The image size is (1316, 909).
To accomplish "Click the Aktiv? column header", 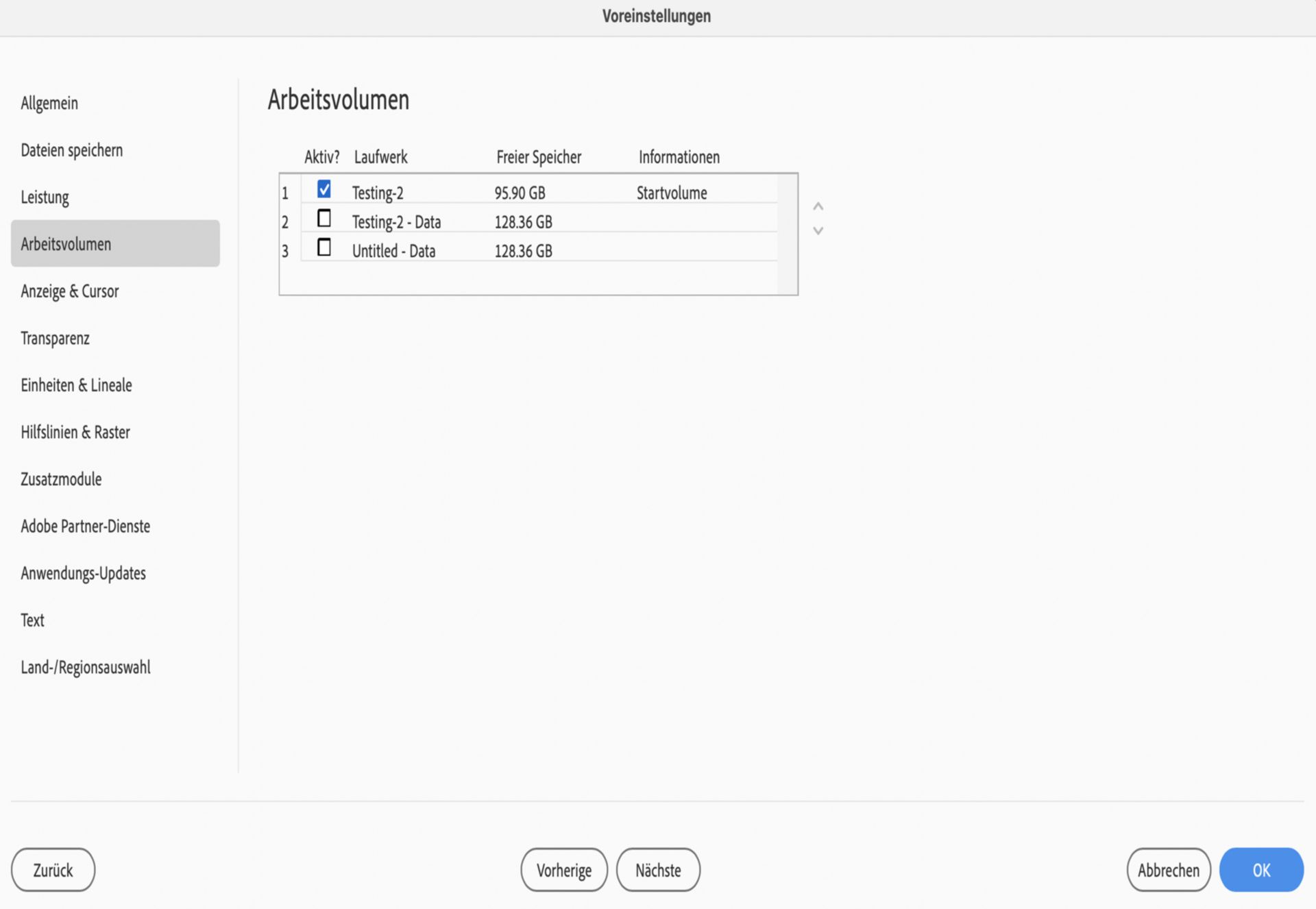I will [322, 157].
